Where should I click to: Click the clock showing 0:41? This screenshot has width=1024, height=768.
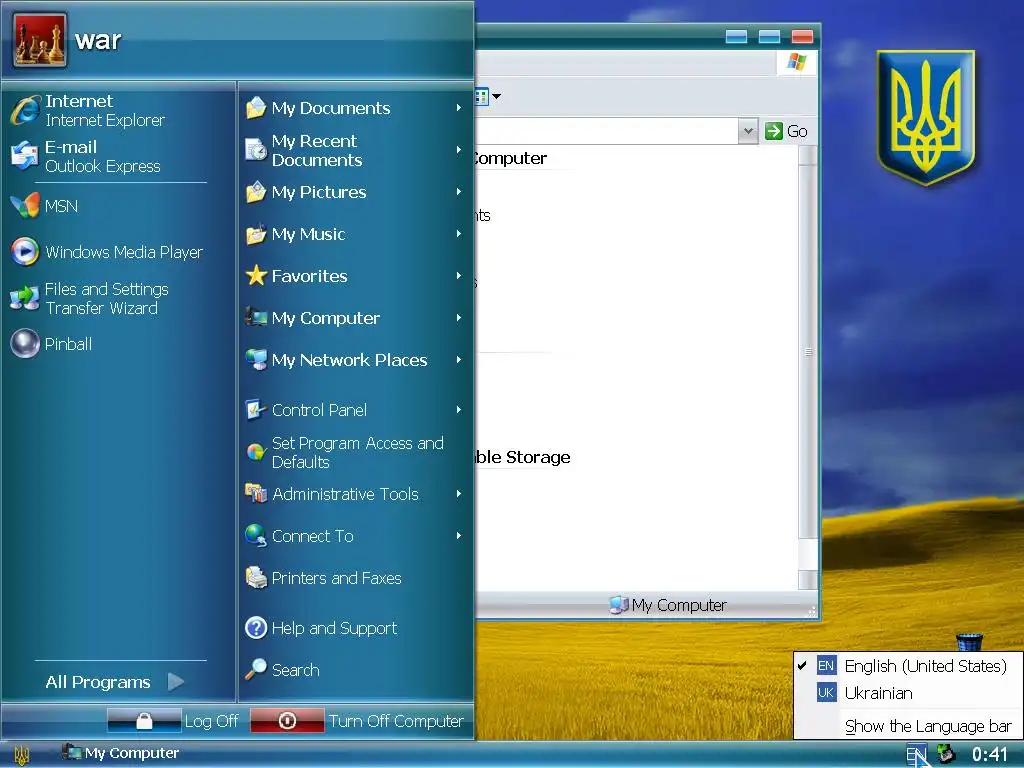tap(989, 754)
